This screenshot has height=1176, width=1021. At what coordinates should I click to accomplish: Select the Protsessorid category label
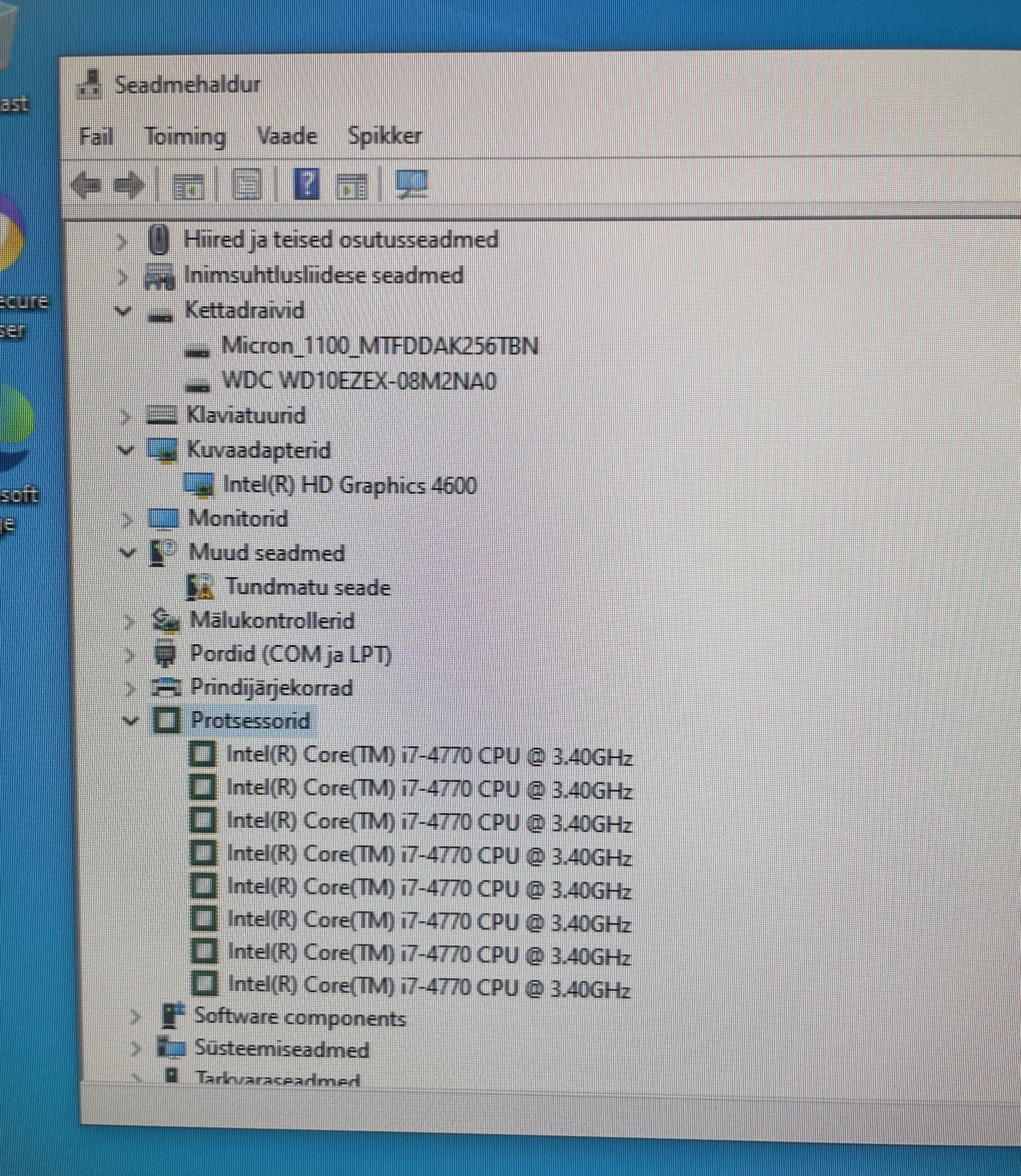tap(250, 721)
